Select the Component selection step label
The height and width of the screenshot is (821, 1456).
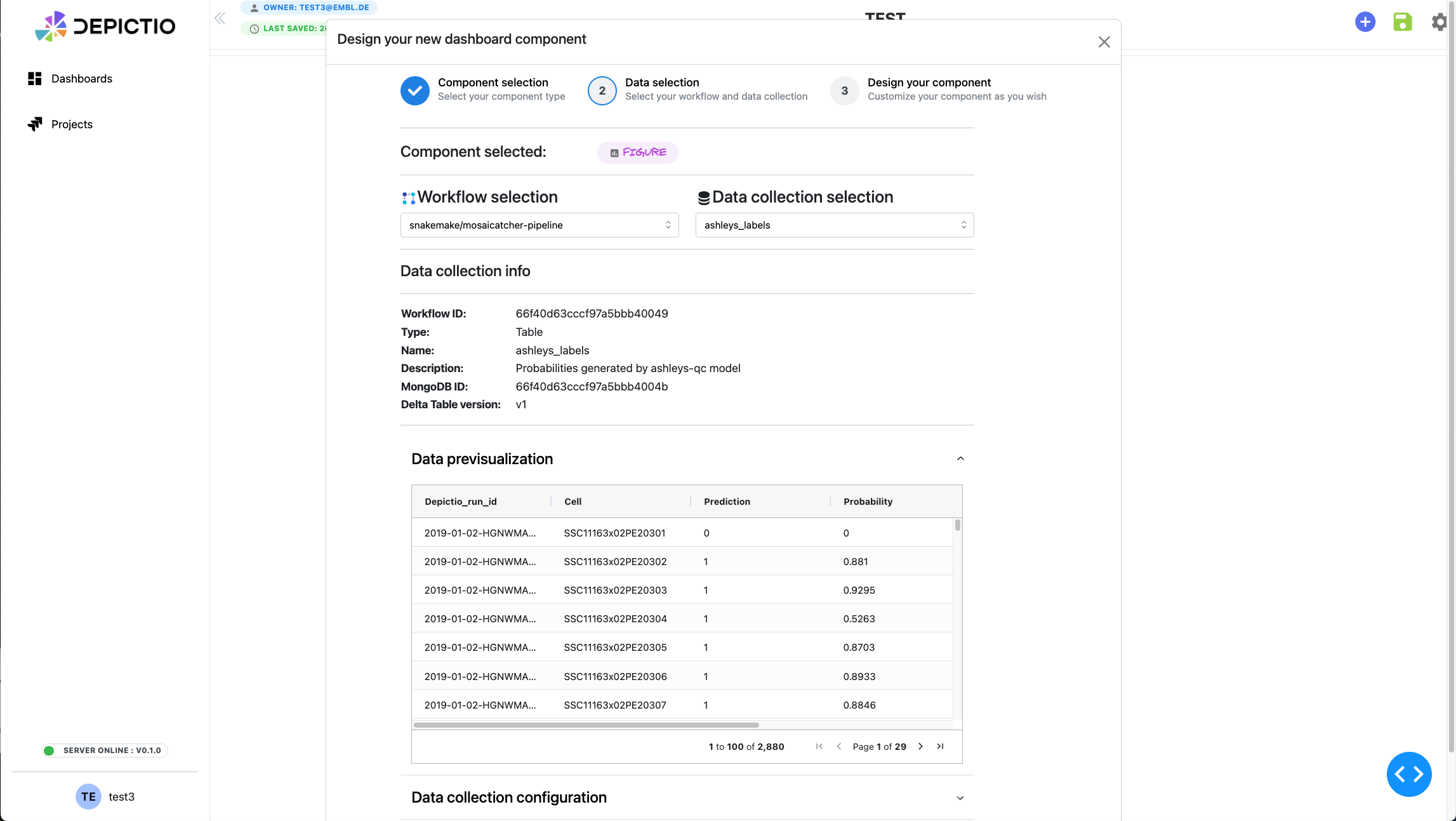coord(493,83)
